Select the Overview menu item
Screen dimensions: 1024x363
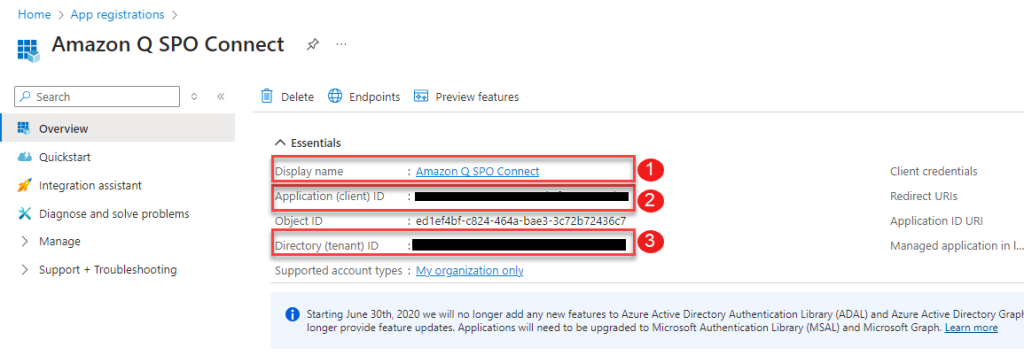coord(118,128)
